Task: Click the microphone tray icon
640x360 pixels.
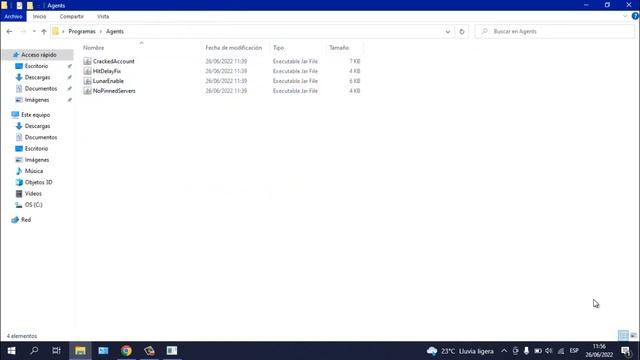Action: point(527,351)
